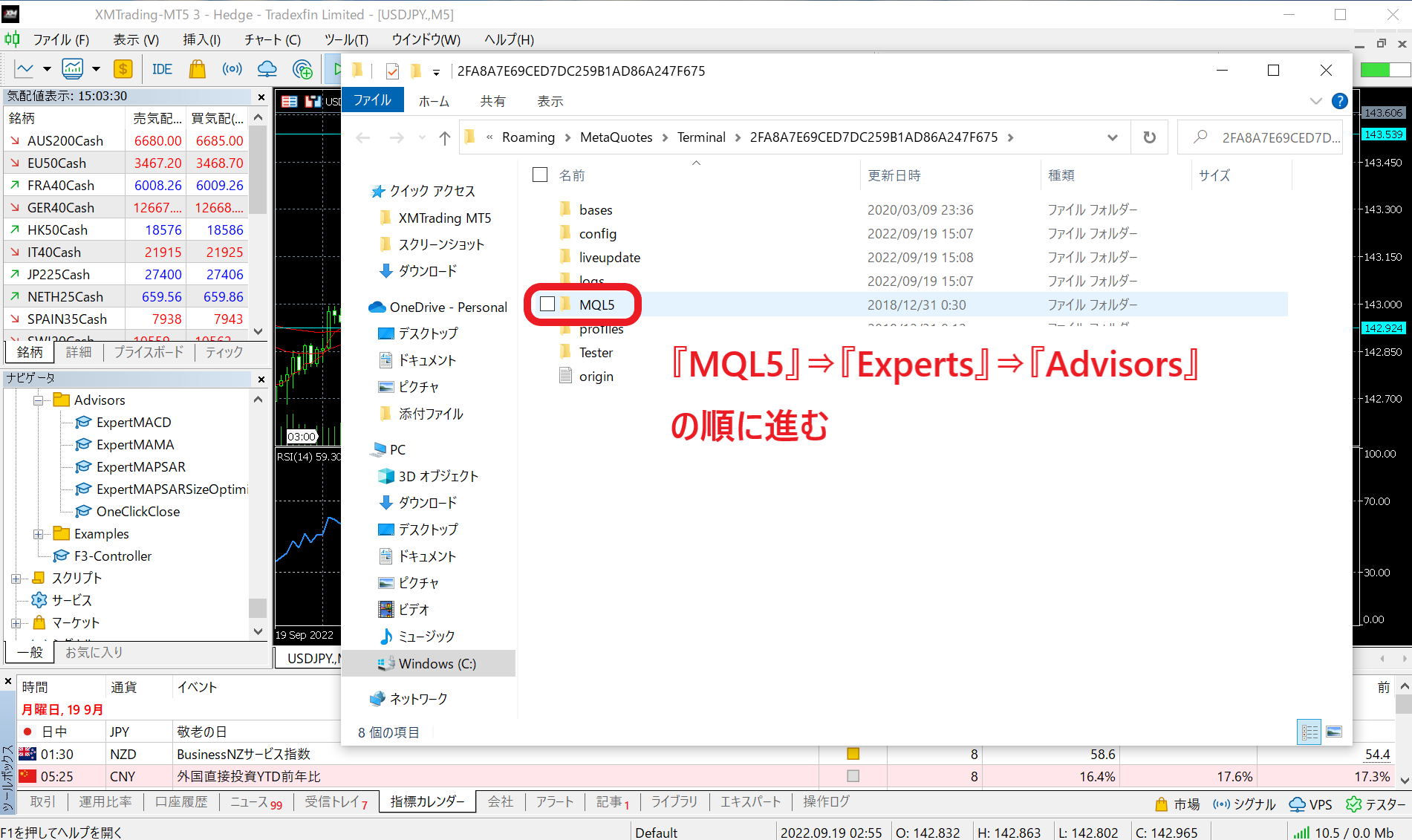Select the JP225Cash symbol row
The image size is (1412, 840).
point(126,274)
